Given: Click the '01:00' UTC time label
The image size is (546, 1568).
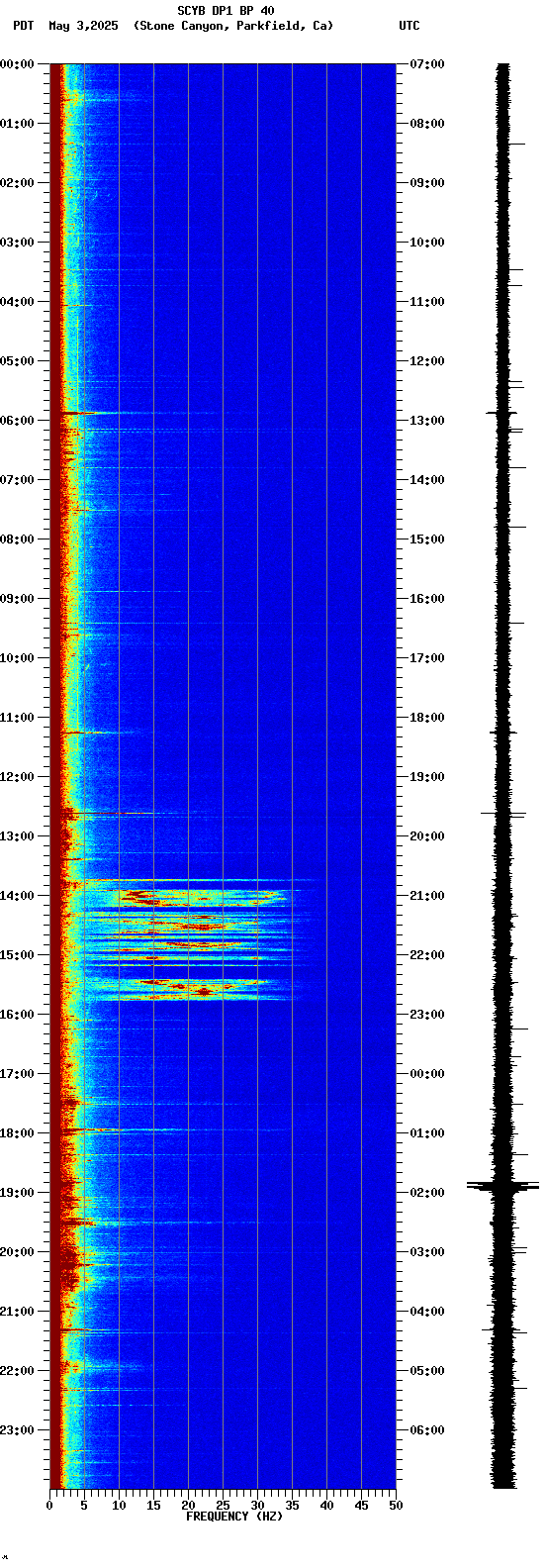Looking at the screenshot, I should (x=426, y=1133).
